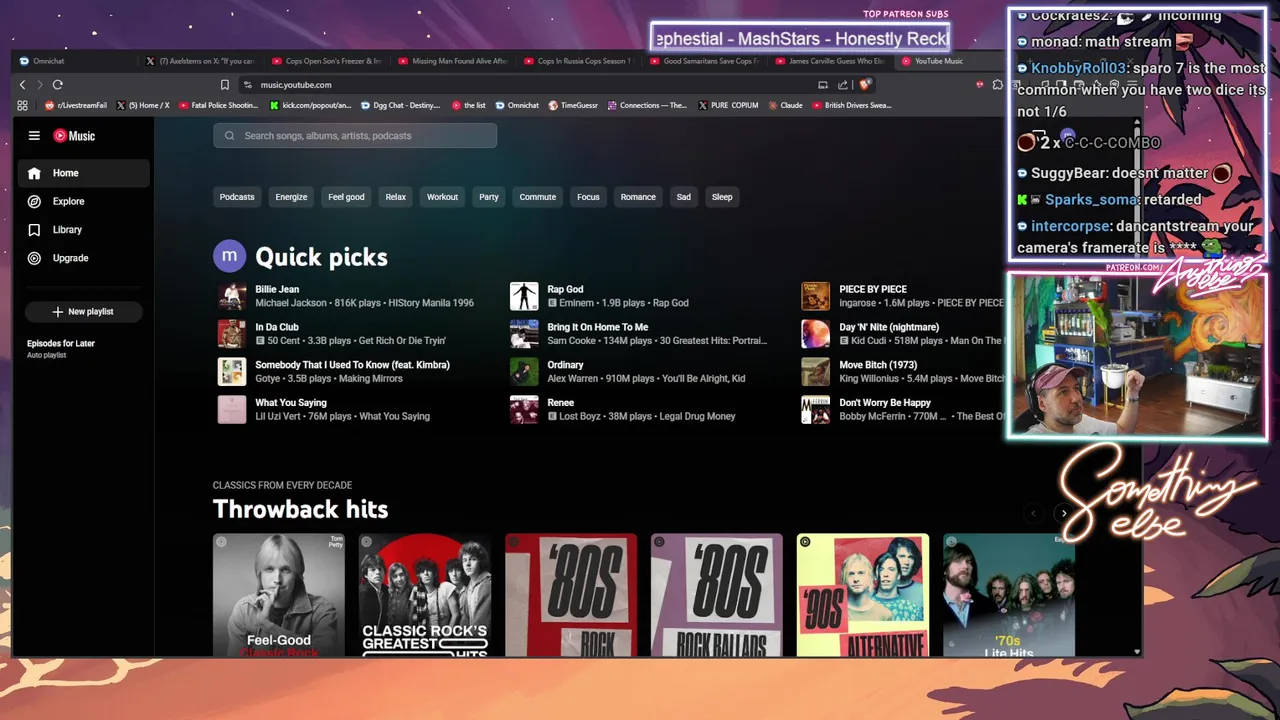1280x720 pixels.
Task: Click the YouTube Music logo
Action: [74, 136]
